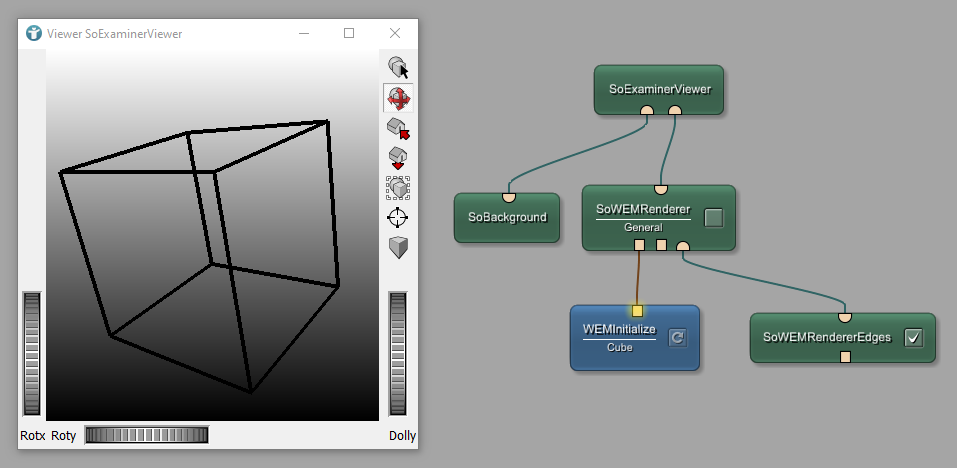The height and width of the screenshot is (468, 957).
Task: Click the go to home position icon
Action: tap(398, 128)
